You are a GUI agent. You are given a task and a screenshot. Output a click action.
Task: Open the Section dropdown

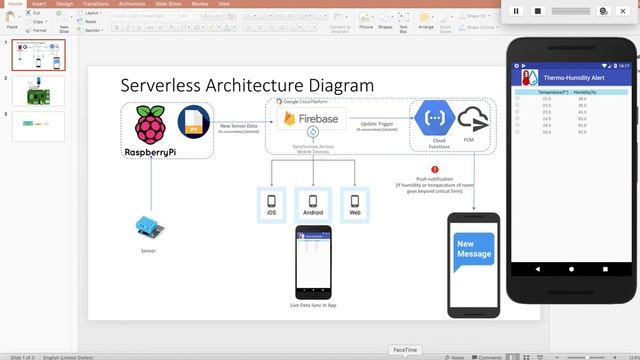91,30
